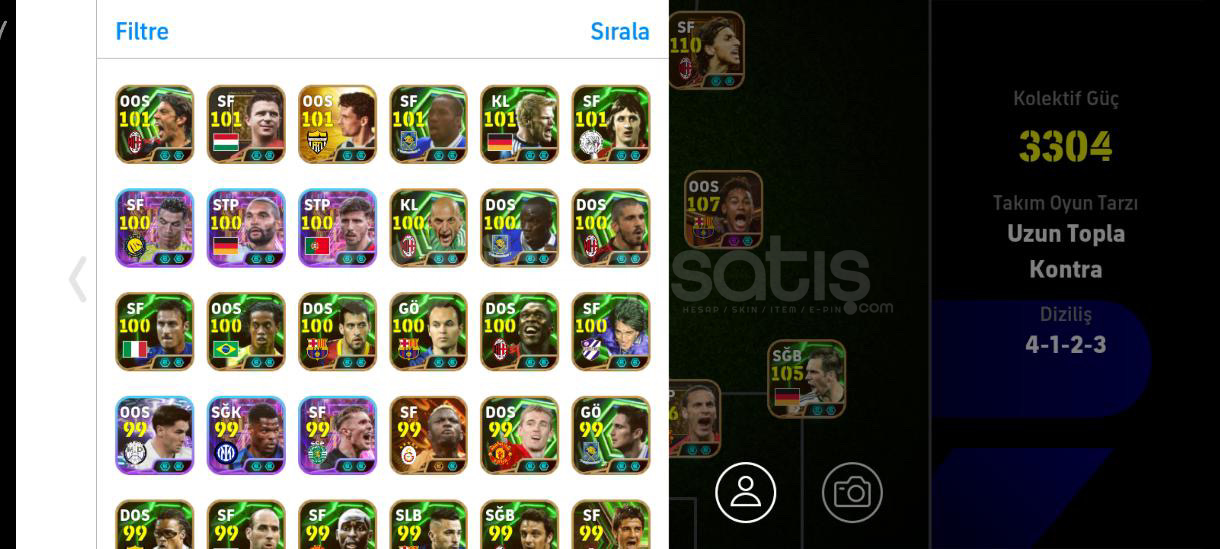Open the Filtre filter options
1220x549 pixels.
click(x=142, y=31)
